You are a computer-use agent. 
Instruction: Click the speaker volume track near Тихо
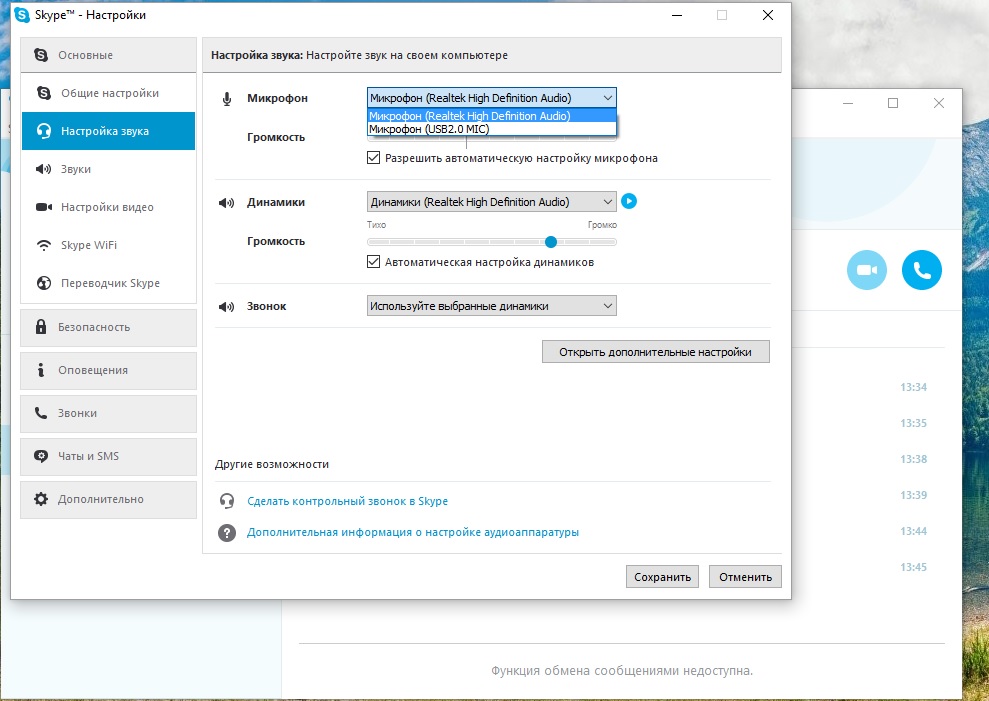(378, 242)
